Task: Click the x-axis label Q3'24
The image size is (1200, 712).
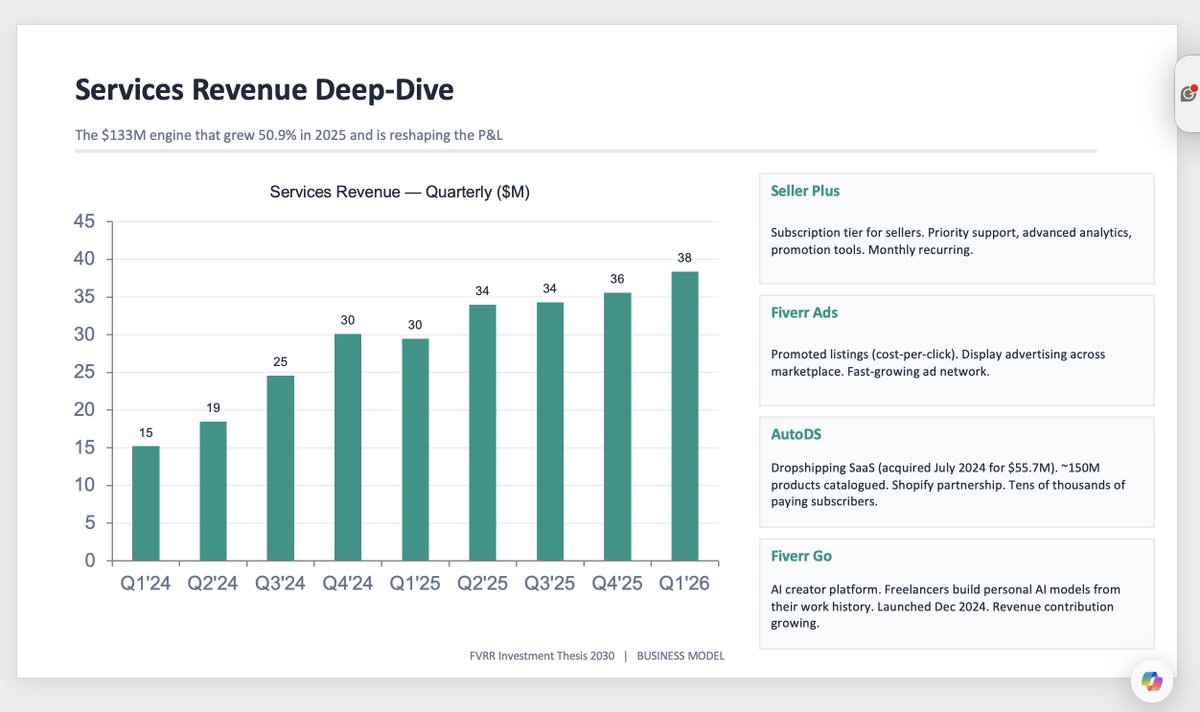Action: coord(280,584)
